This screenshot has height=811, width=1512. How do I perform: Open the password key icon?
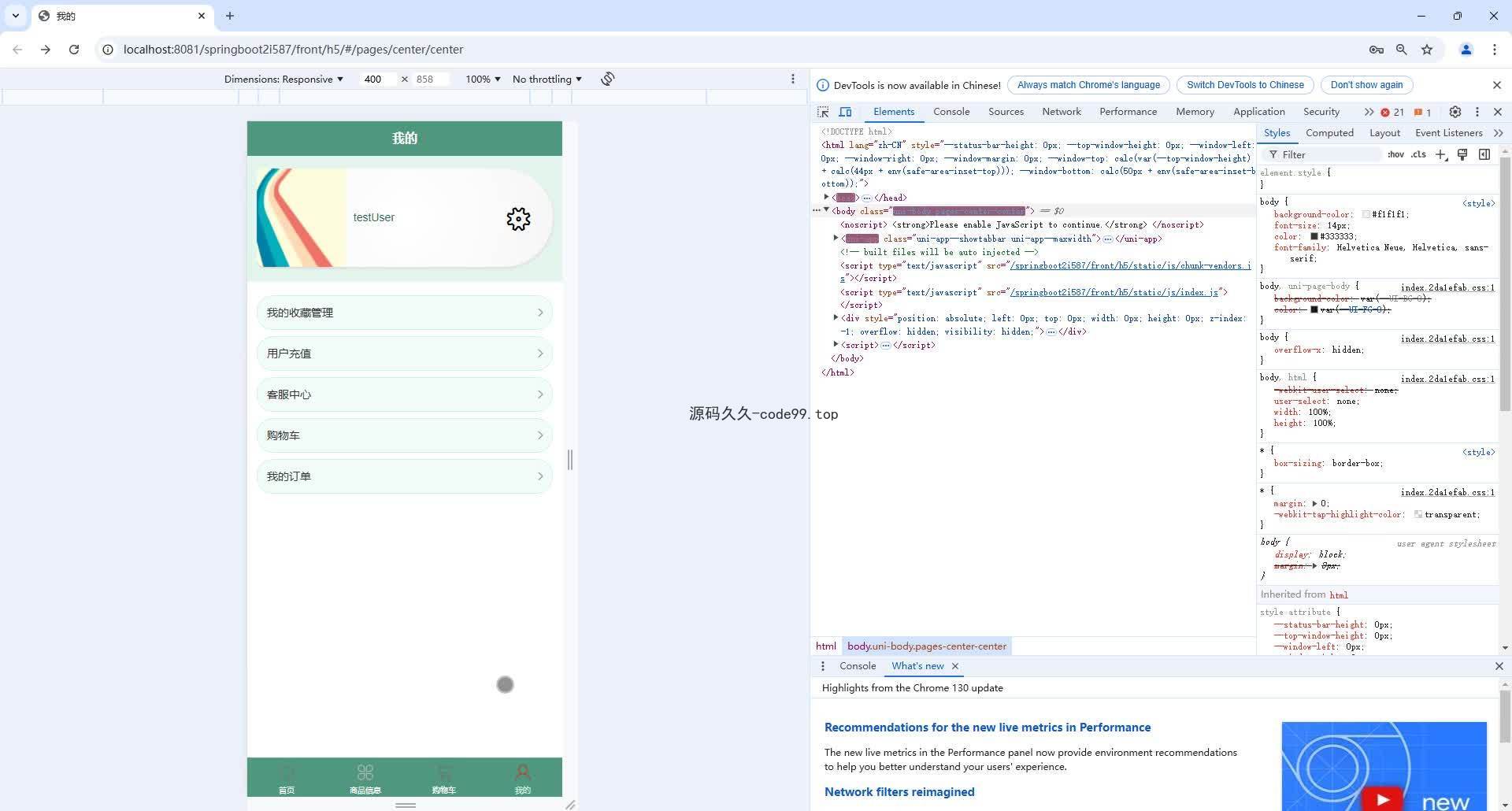tap(1377, 50)
